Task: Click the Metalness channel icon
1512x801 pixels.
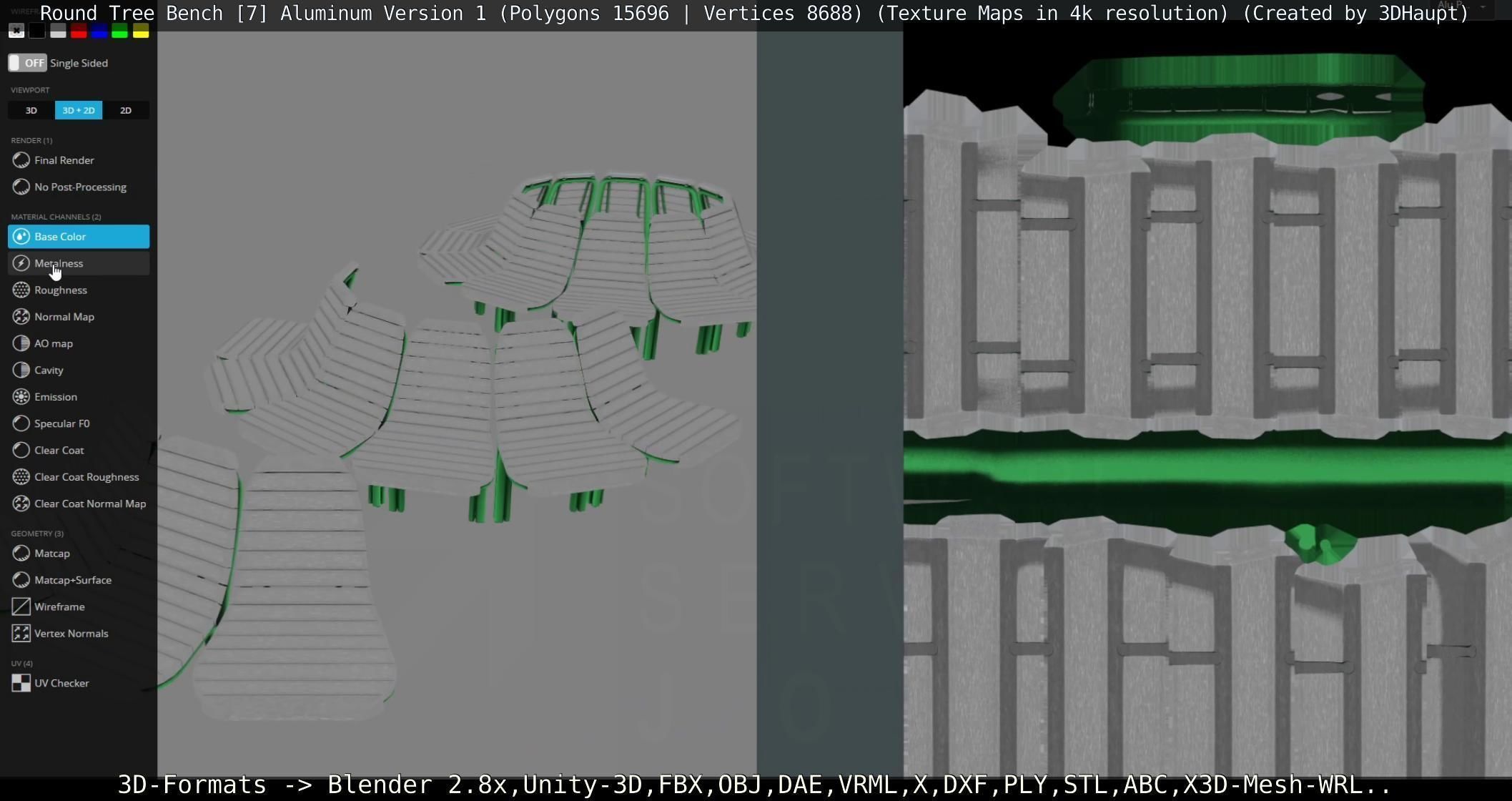Action: coord(21,263)
